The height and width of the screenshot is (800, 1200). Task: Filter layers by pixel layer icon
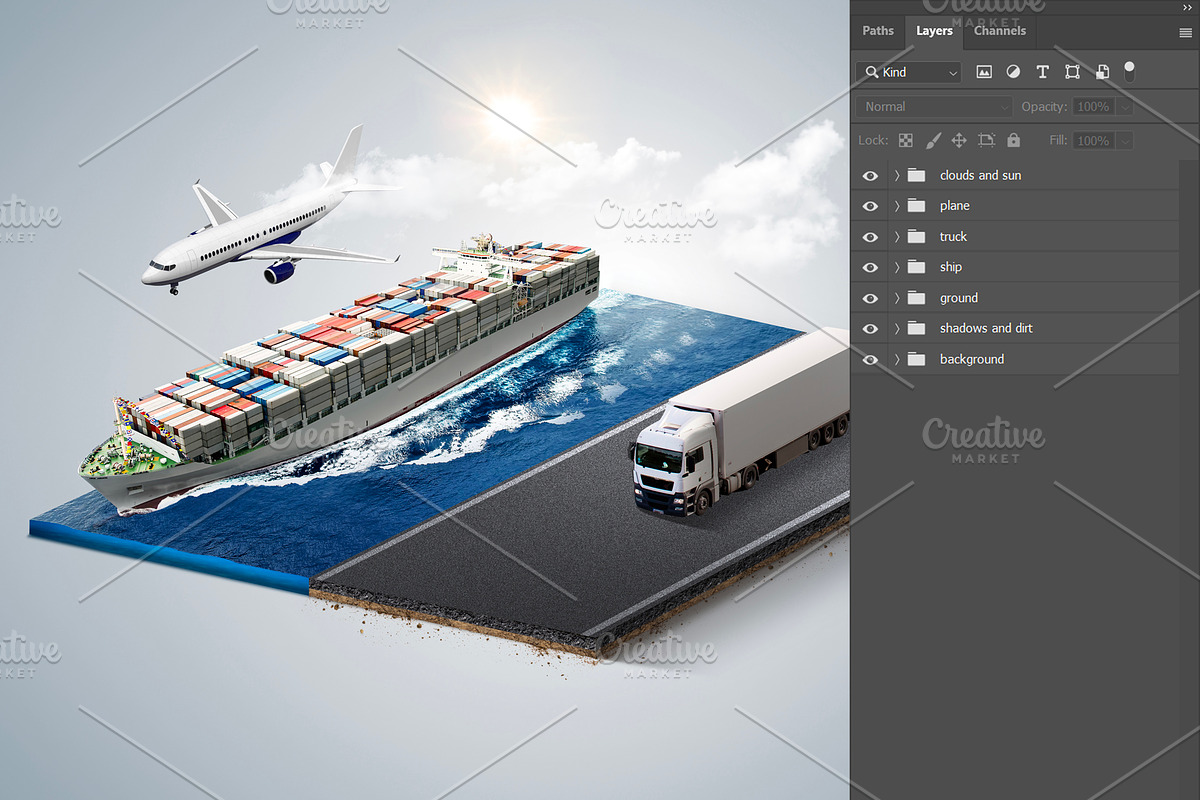pyautogui.click(x=984, y=72)
